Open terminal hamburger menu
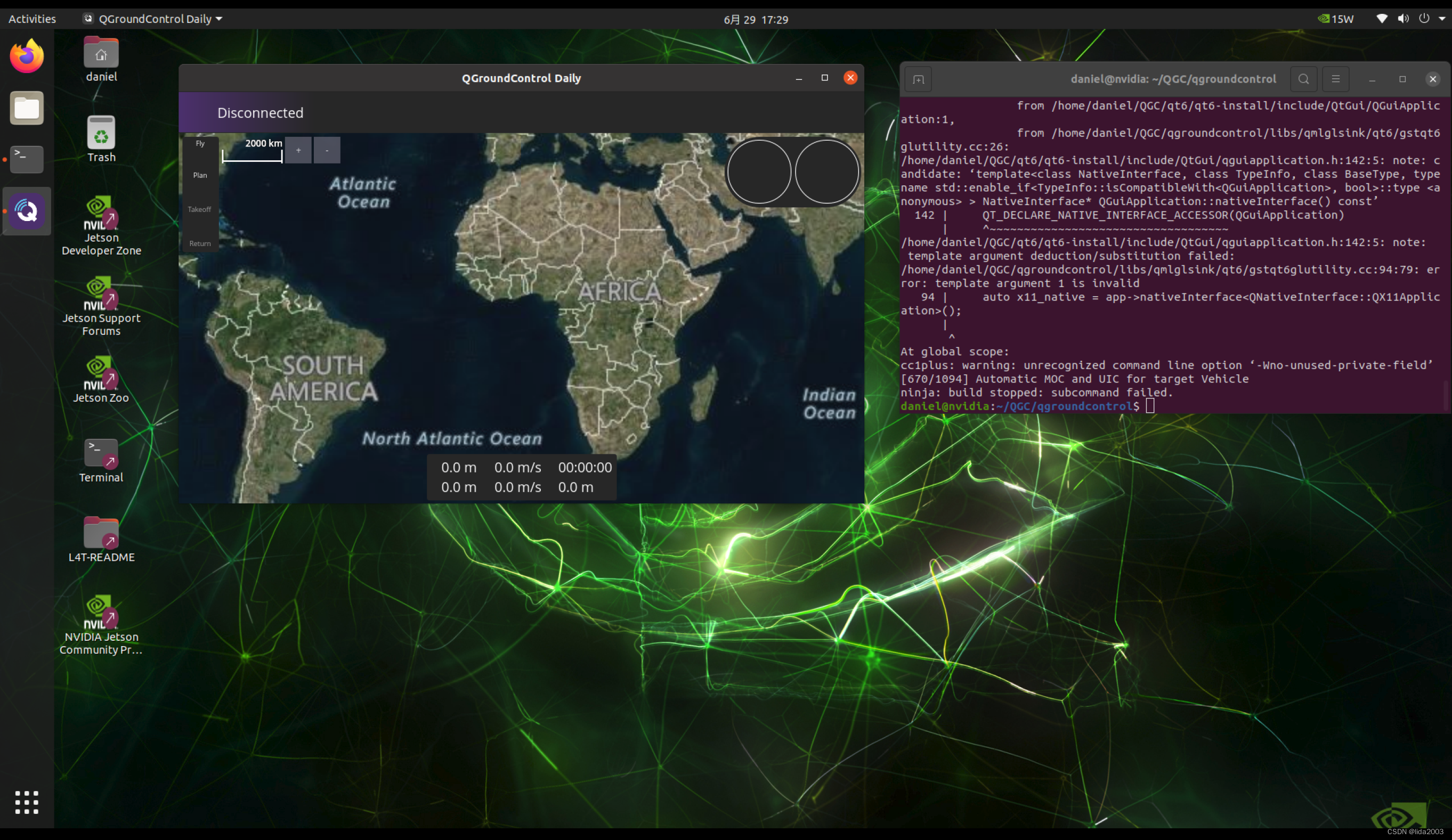This screenshot has width=1452, height=840. [x=1336, y=79]
